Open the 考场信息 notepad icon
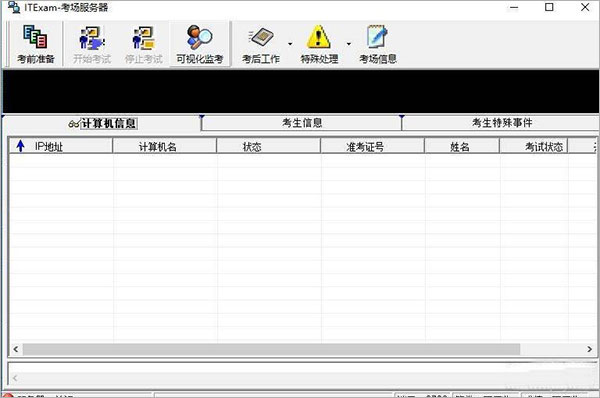 pos(378,44)
